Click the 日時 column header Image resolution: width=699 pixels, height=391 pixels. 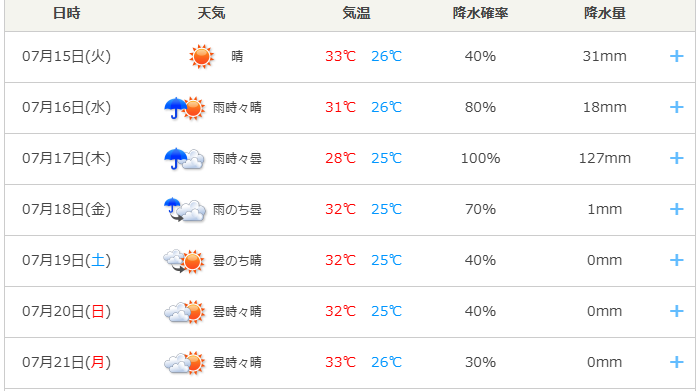pos(66,13)
